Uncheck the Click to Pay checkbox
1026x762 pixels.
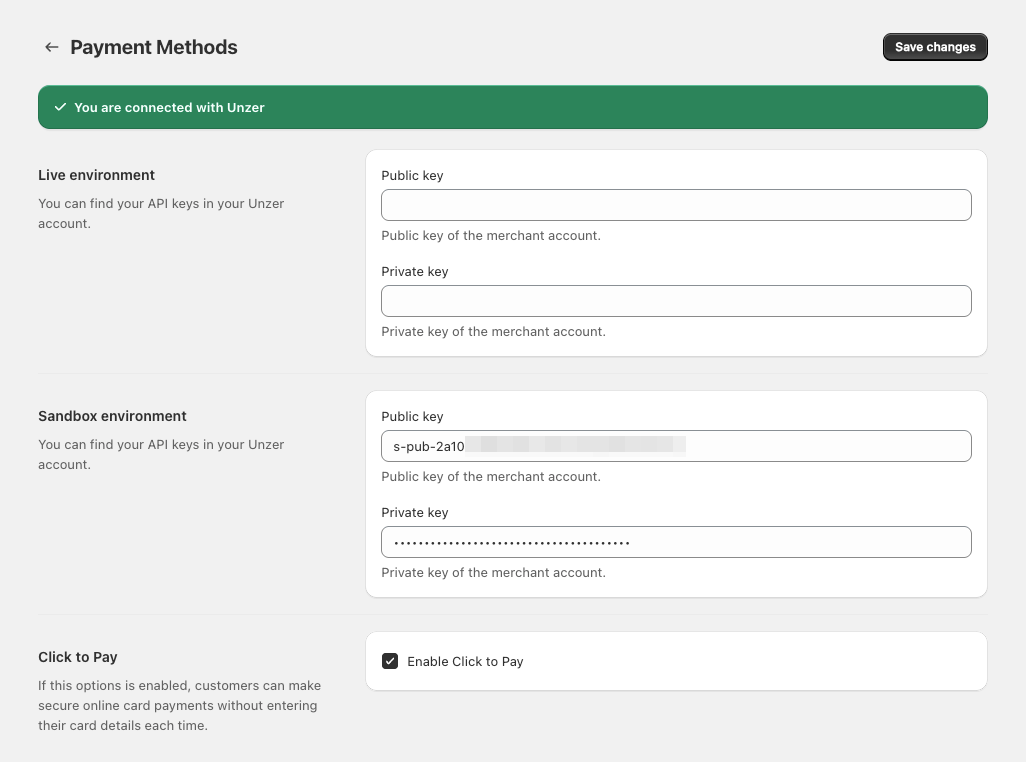pyautogui.click(x=390, y=661)
